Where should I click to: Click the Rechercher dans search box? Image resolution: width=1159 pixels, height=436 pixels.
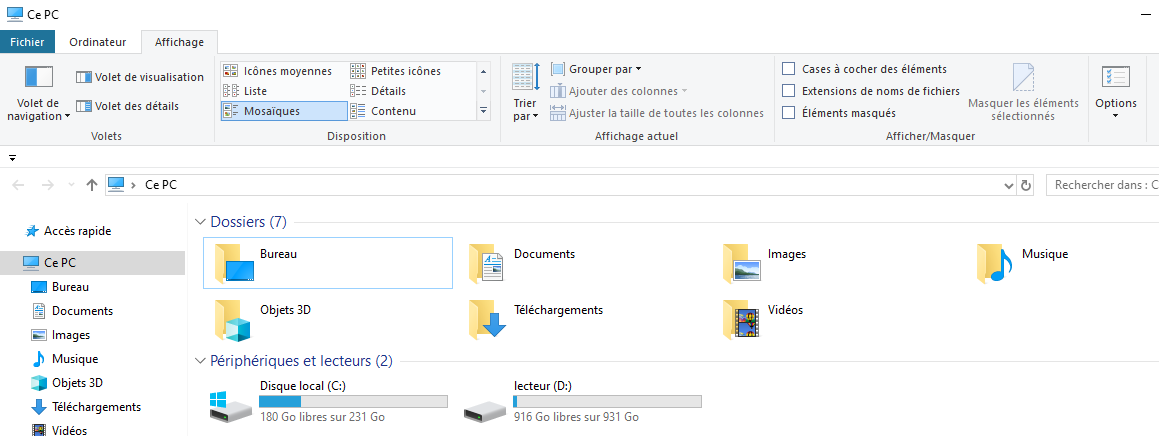pos(1103,185)
